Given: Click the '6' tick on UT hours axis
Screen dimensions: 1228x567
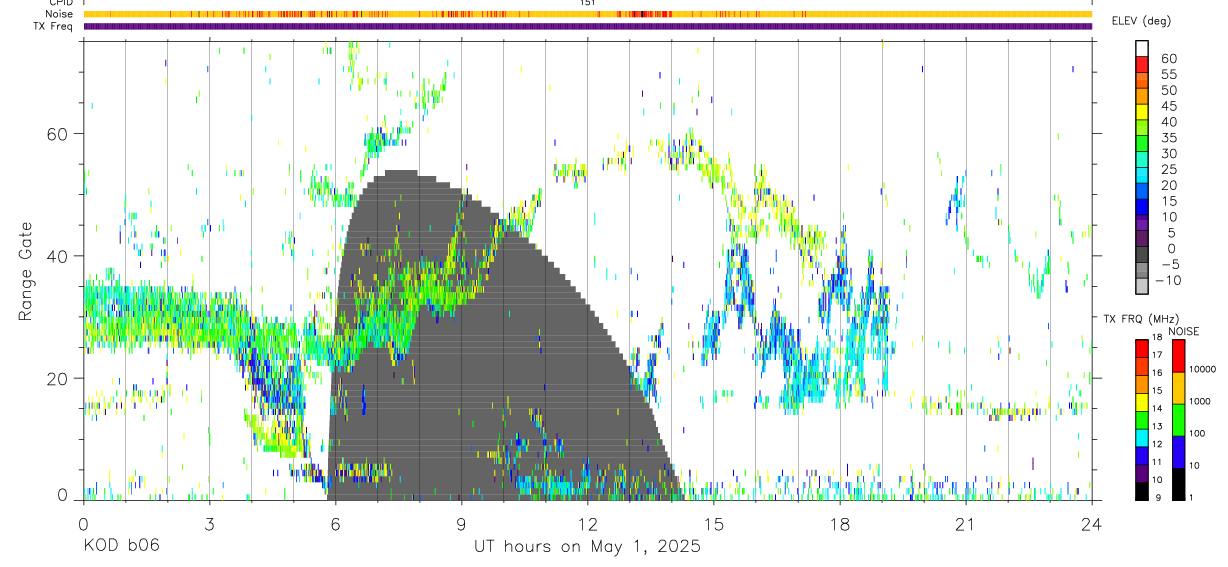Looking at the screenshot, I should click(335, 523).
